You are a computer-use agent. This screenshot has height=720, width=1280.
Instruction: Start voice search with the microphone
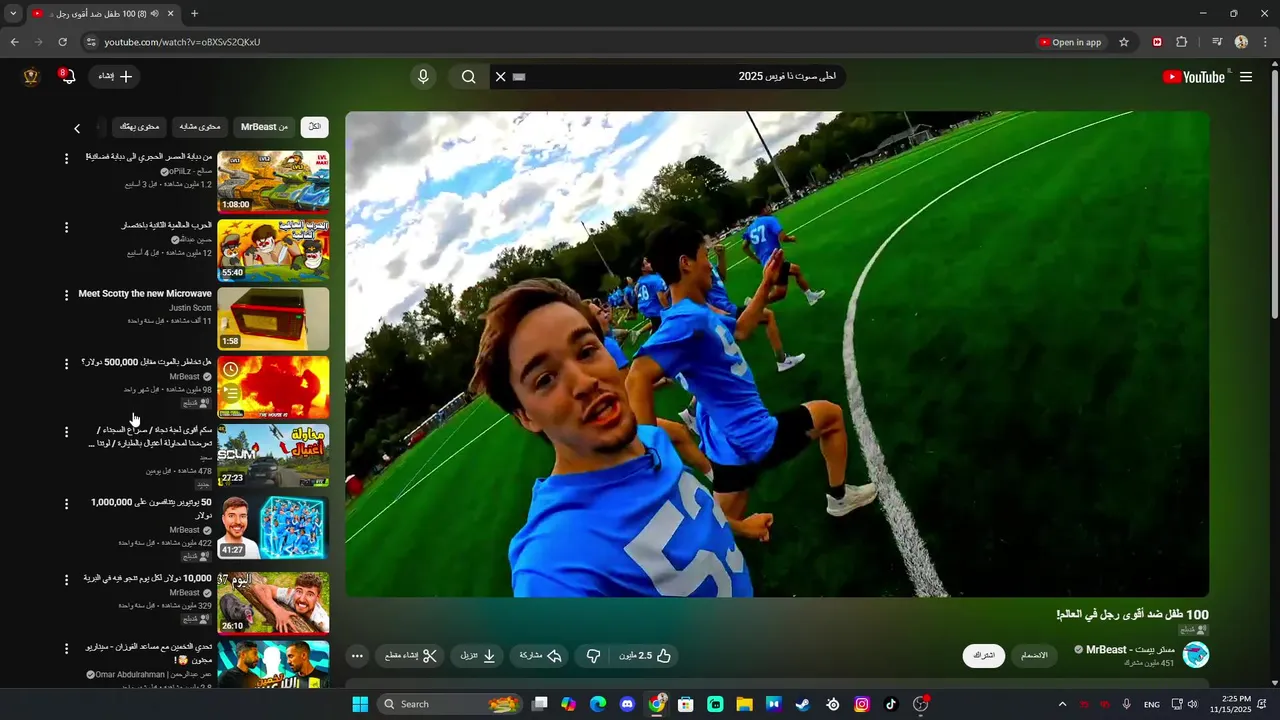click(423, 77)
